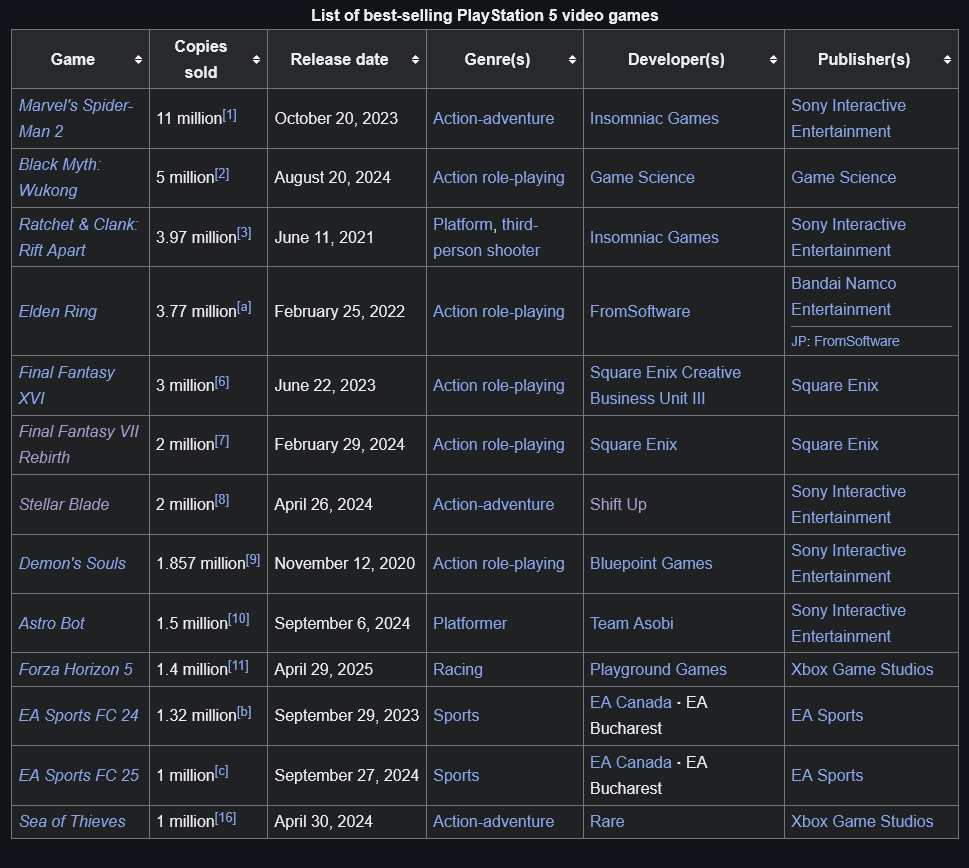Select the October 20, 2023 release date
Viewport: 969px width, 868px height.
336,118
